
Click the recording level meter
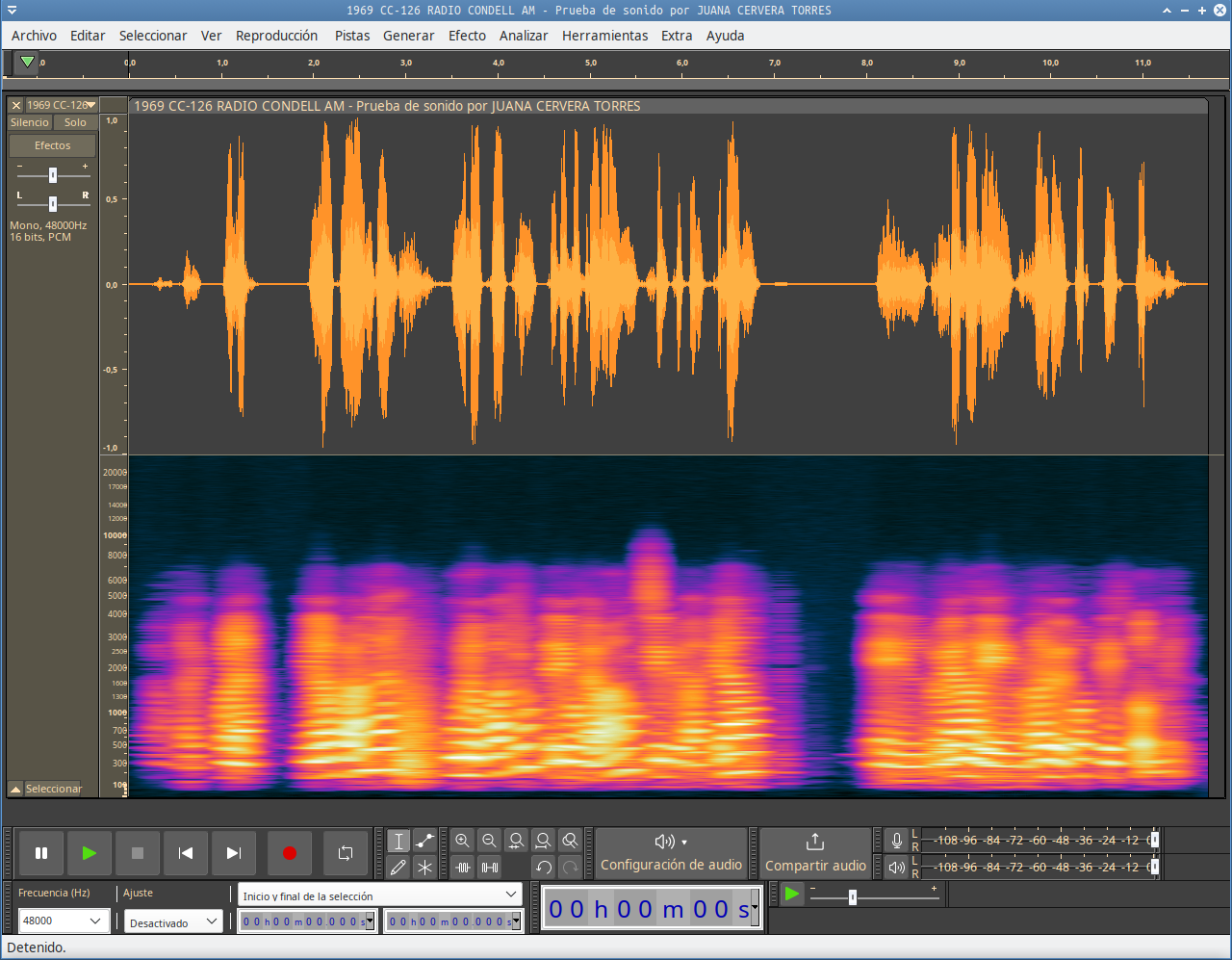click(x=1039, y=840)
